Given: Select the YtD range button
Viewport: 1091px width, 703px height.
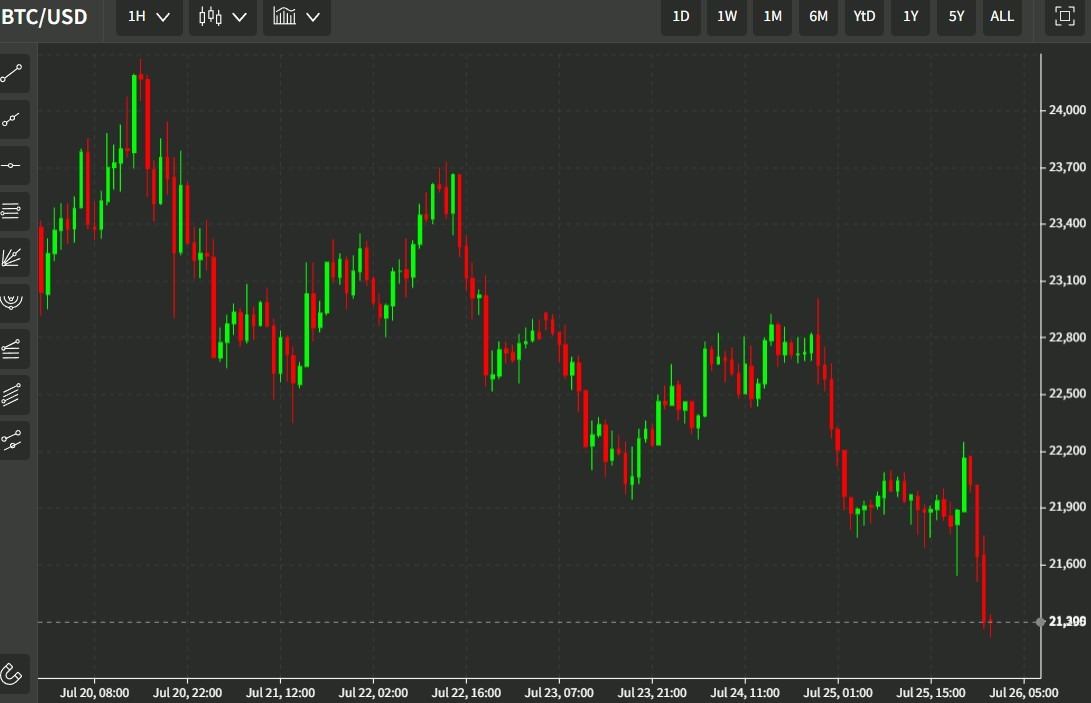Looking at the screenshot, I should 864,17.
